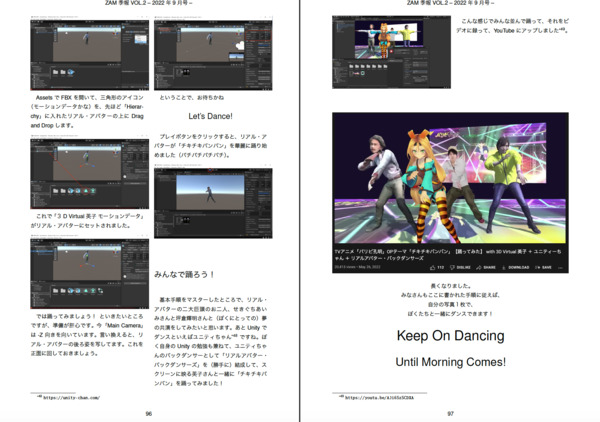Click the "Until Morning Comes!" line
Image resolution: width=600 pixels, height=422 pixels.
point(450,362)
